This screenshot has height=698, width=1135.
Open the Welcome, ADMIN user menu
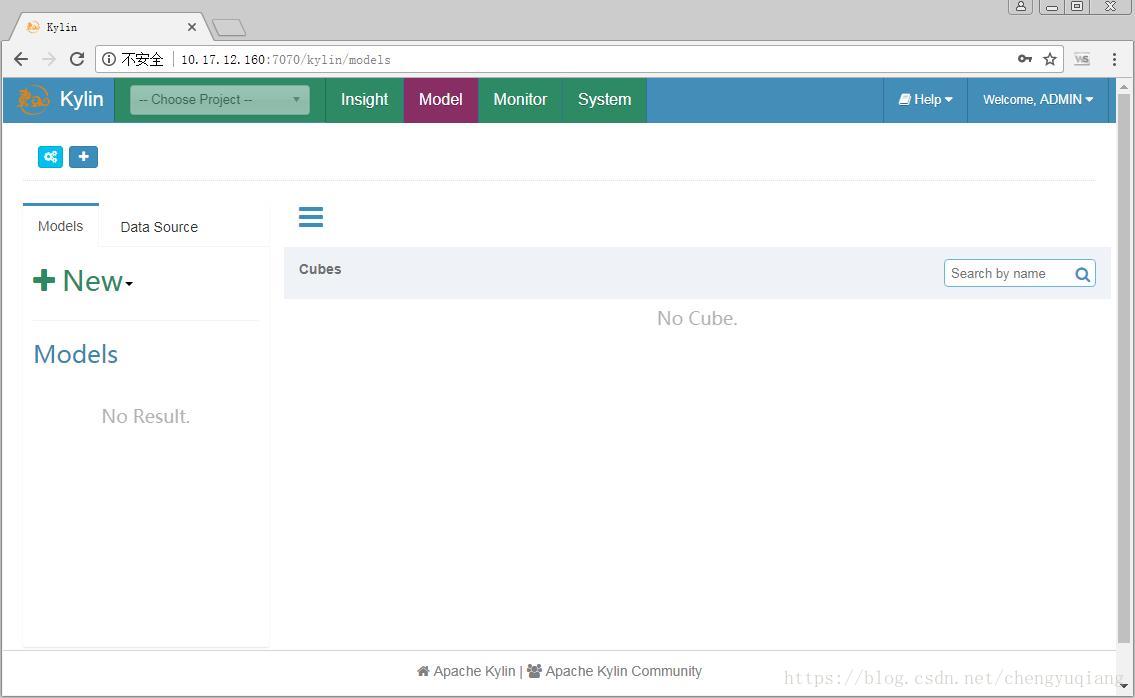[x=1038, y=100]
